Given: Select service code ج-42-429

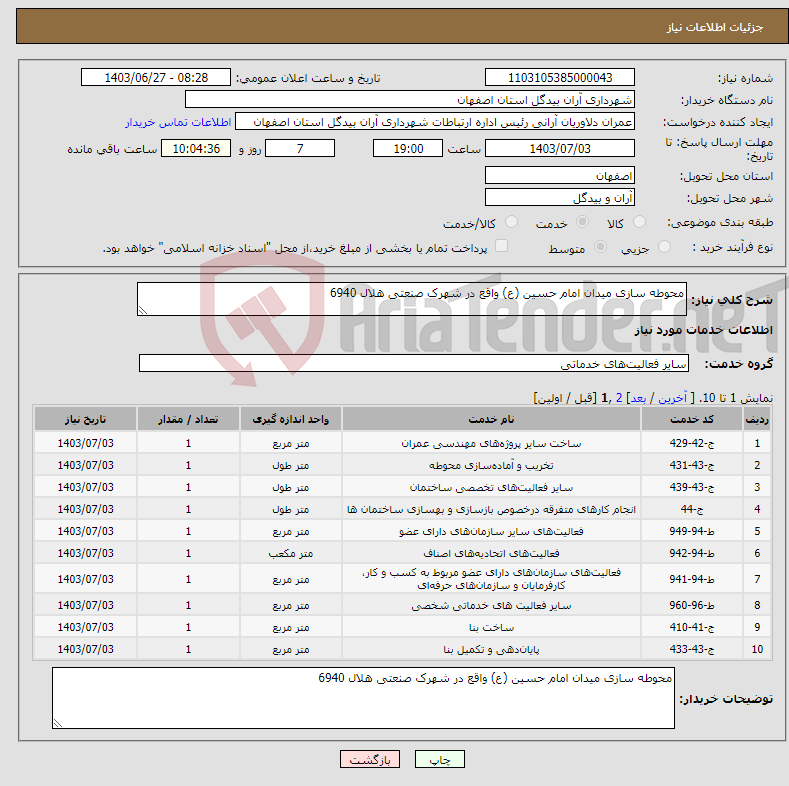Looking at the screenshot, I should coord(692,443).
